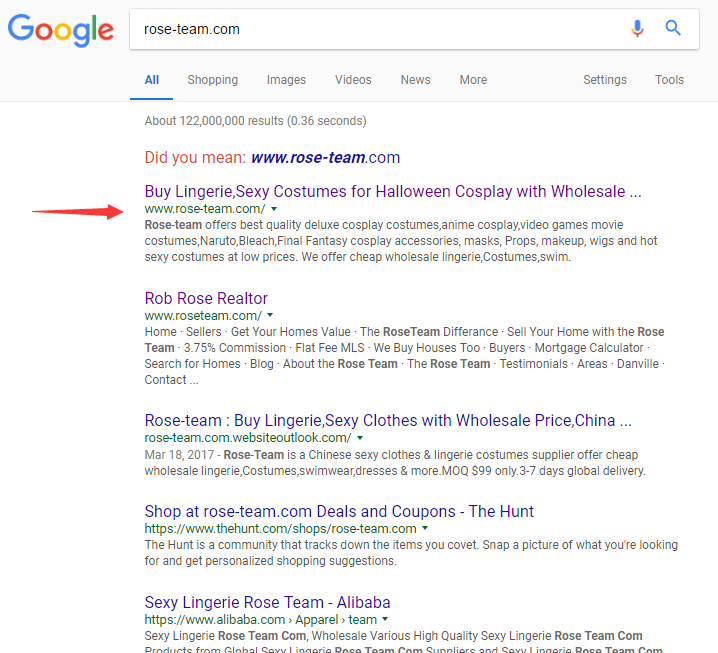Screen dimensions: 718x653
Task: Click the green URL rose-team.com.websiteoutlook.com/
Action: [x=248, y=438]
